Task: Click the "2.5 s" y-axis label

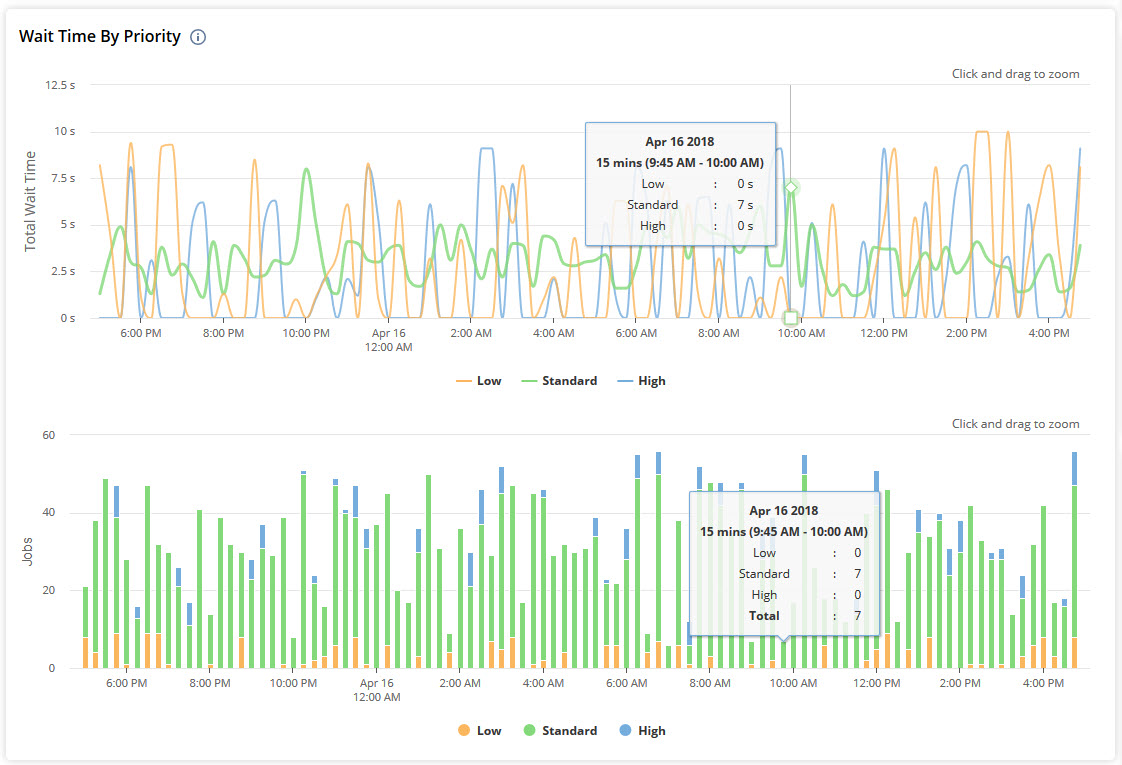Action: click(x=63, y=271)
